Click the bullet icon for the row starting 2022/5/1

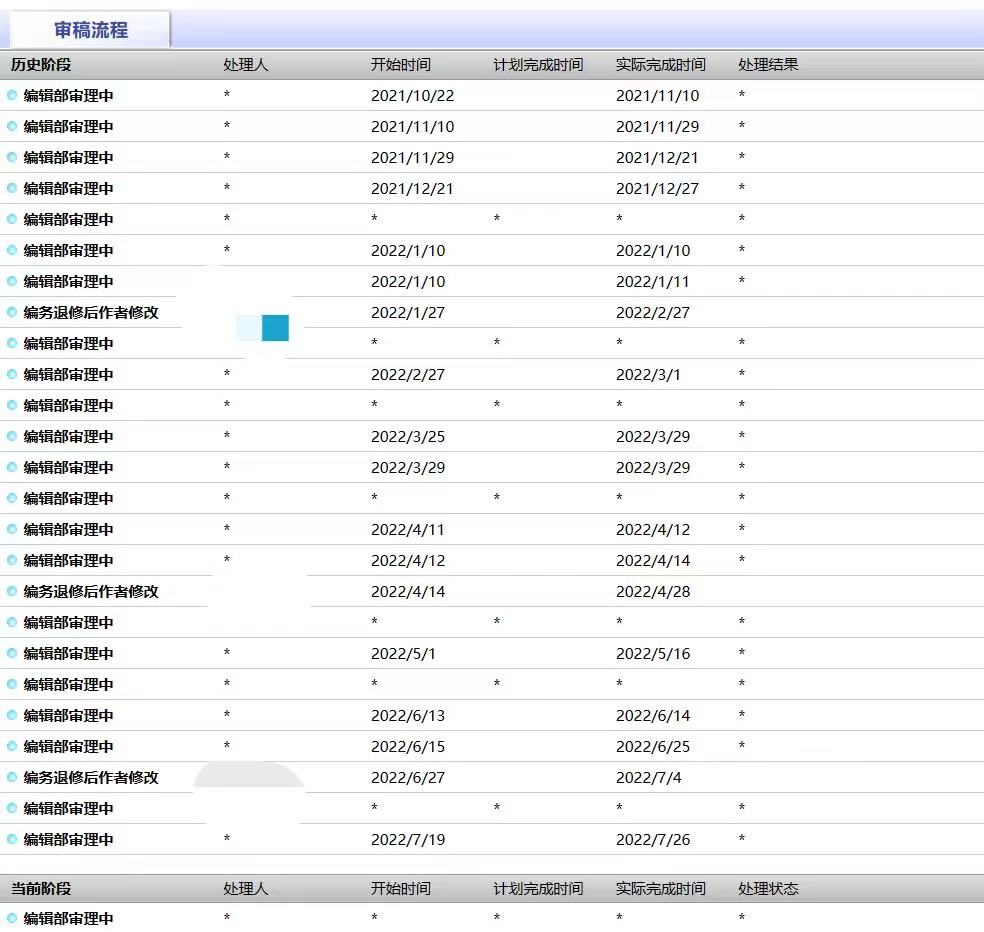point(12,654)
